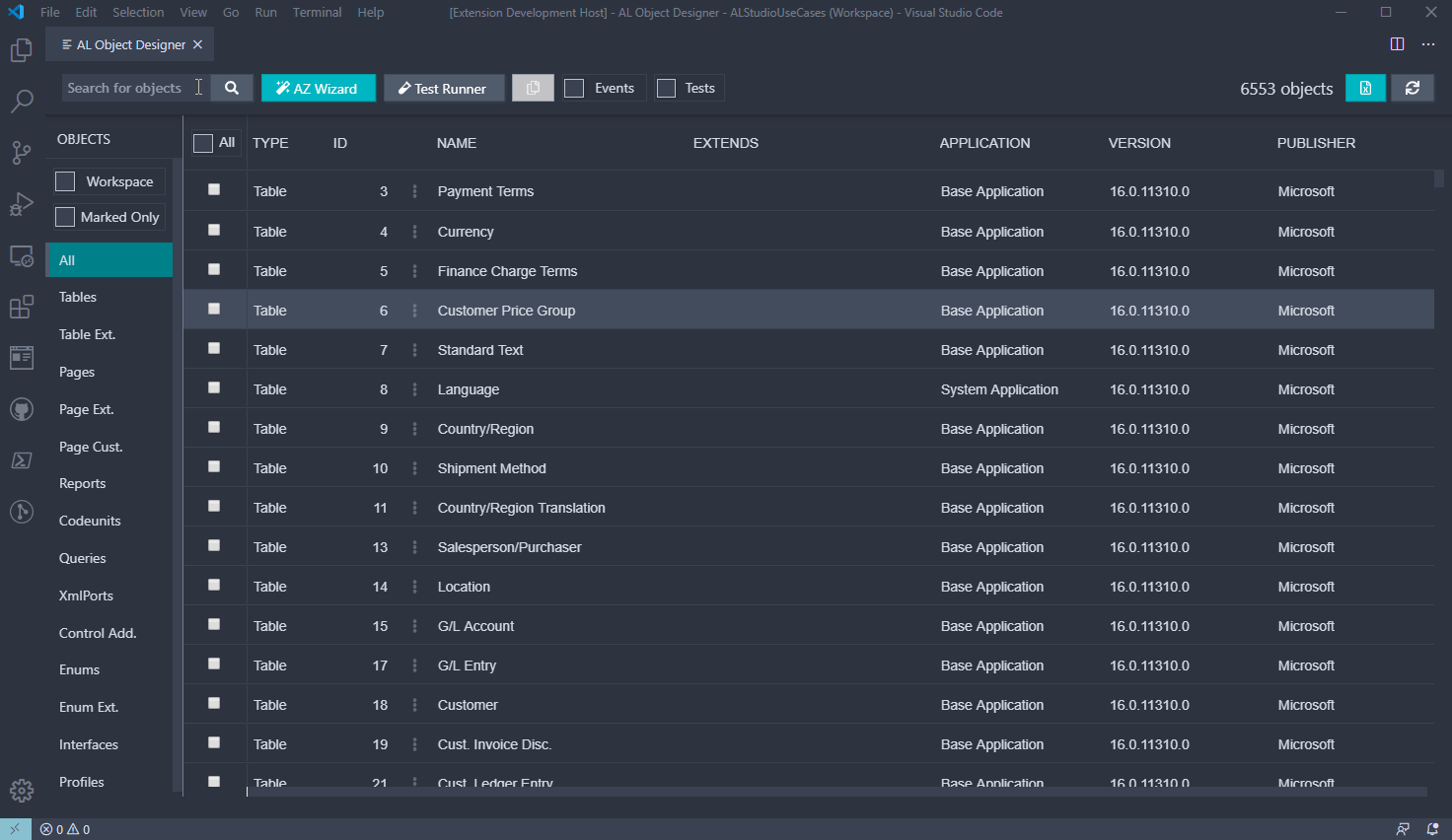Filter objects by Codeunits
The image size is (1452, 840).
(x=109, y=521)
